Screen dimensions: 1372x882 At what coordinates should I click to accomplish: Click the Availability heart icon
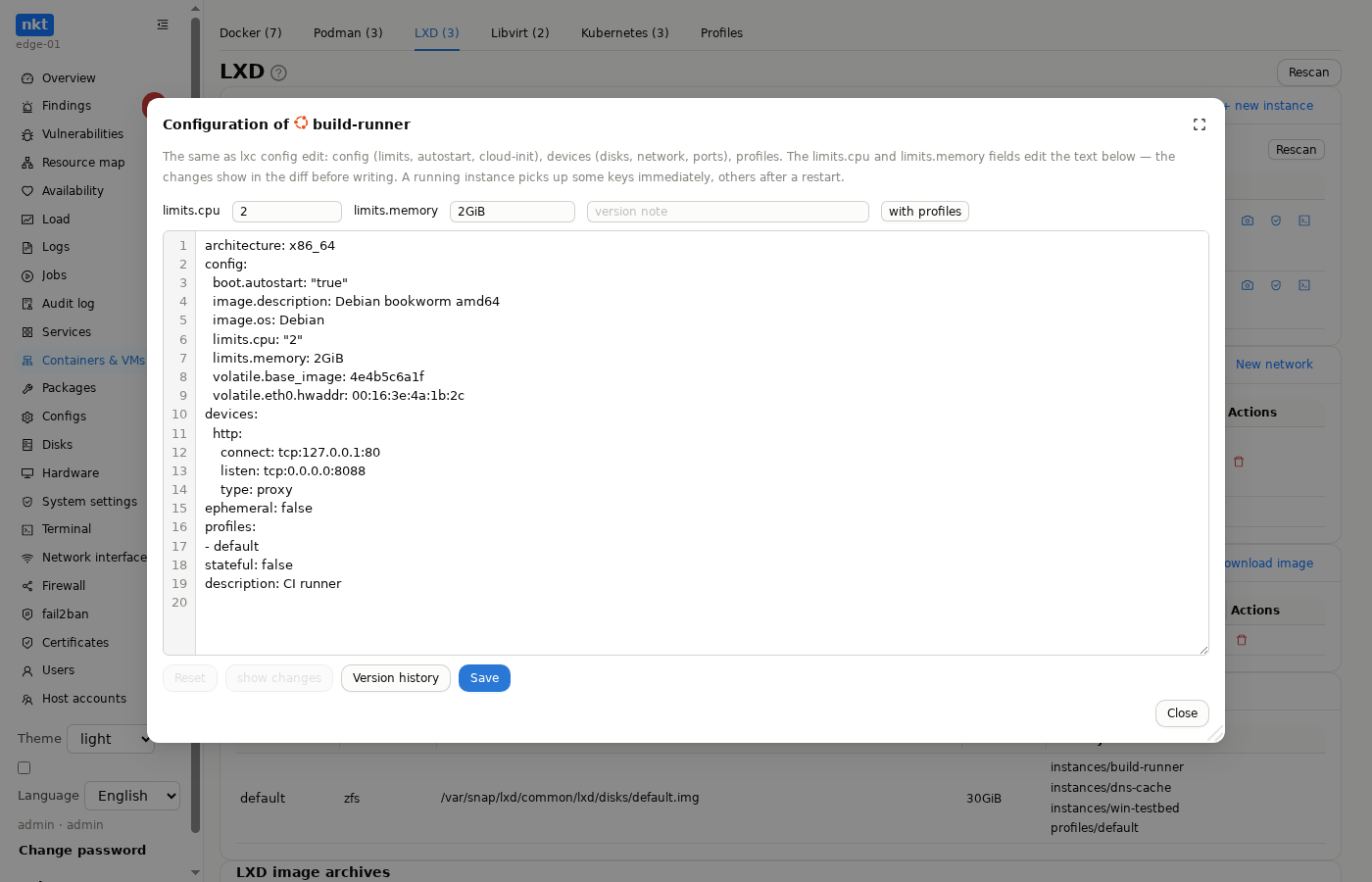[27, 191]
